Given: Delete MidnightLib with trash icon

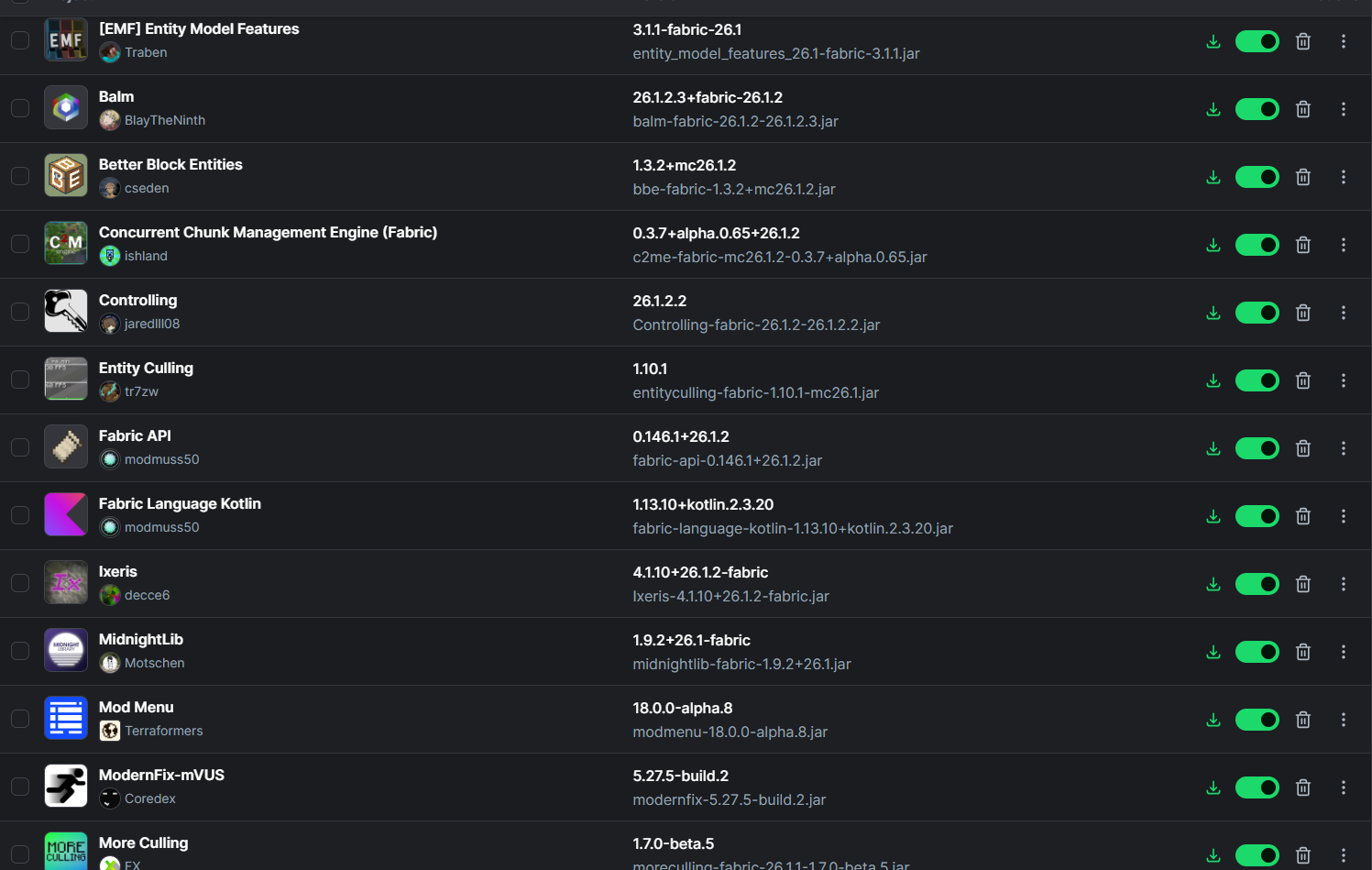Looking at the screenshot, I should pyautogui.click(x=1302, y=652).
